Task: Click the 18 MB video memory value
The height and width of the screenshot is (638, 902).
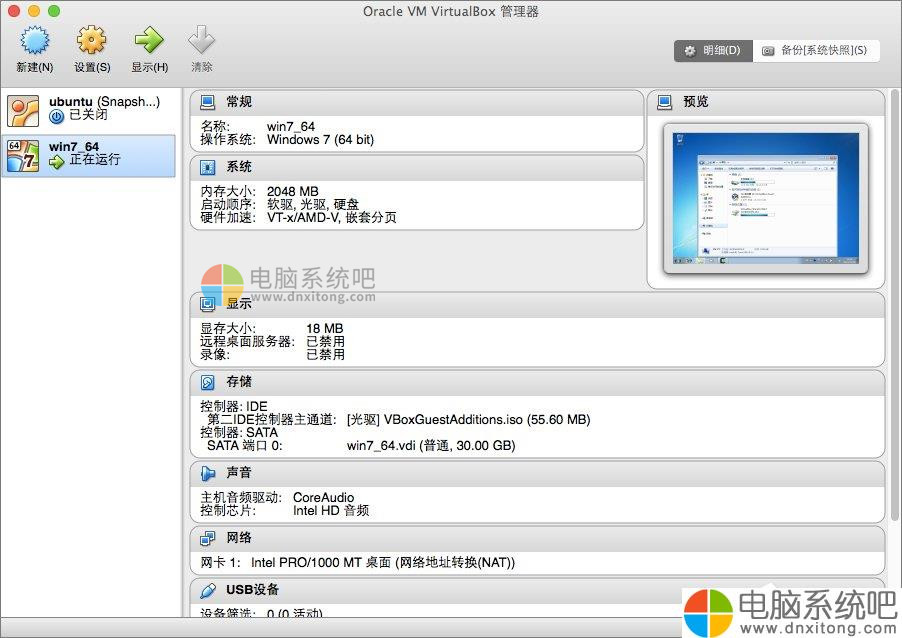Action: (x=325, y=328)
